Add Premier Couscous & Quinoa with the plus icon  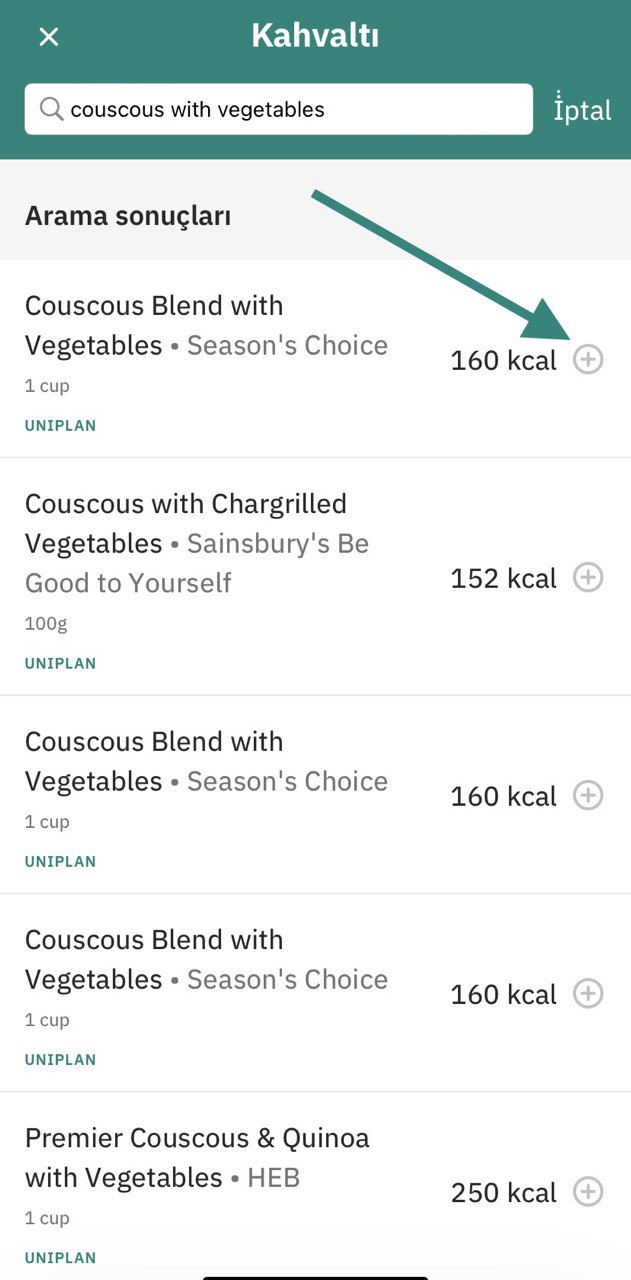[588, 1191]
